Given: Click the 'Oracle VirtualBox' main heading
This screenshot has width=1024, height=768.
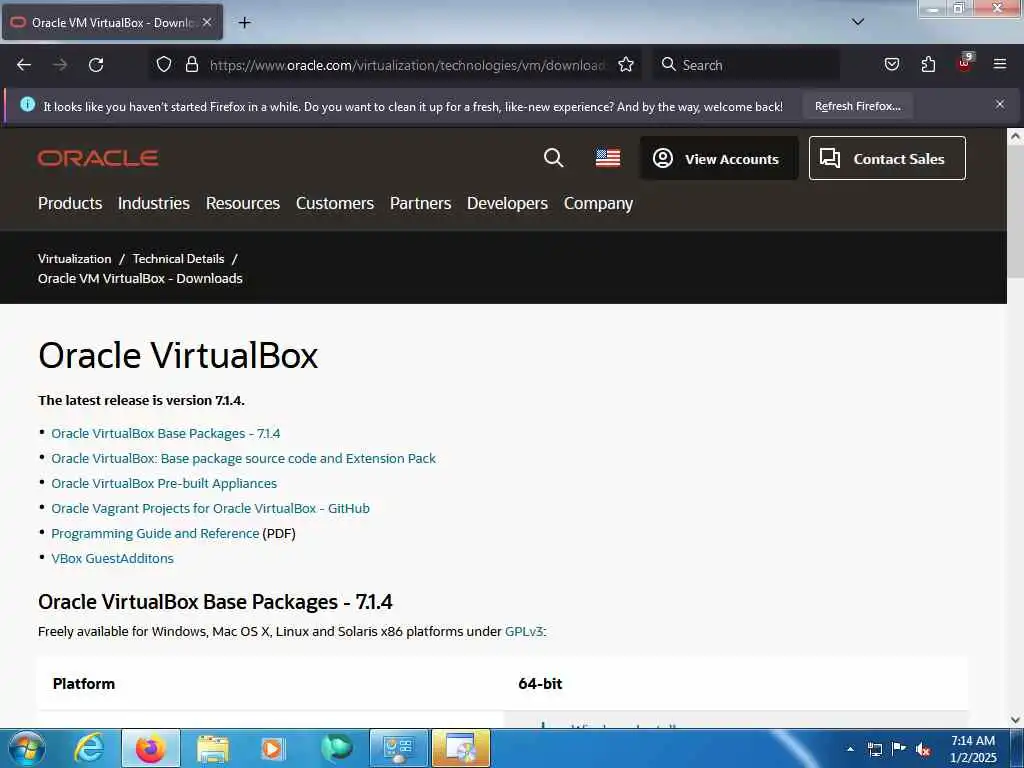Looking at the screenshot, I should pos(178,355).
